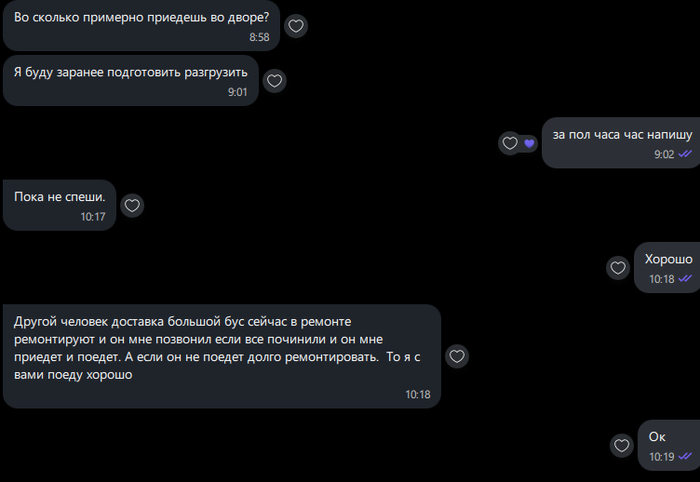Click the 'Пока не спеши.' message bubble
This screenshot has width=700, height=482.
tap(59, 205)
